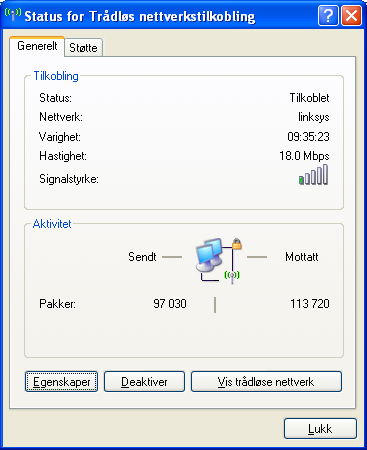Click the Help question mark button
Image resolution: width=367 pixels, height=450 pixels.
coord(328,16)
